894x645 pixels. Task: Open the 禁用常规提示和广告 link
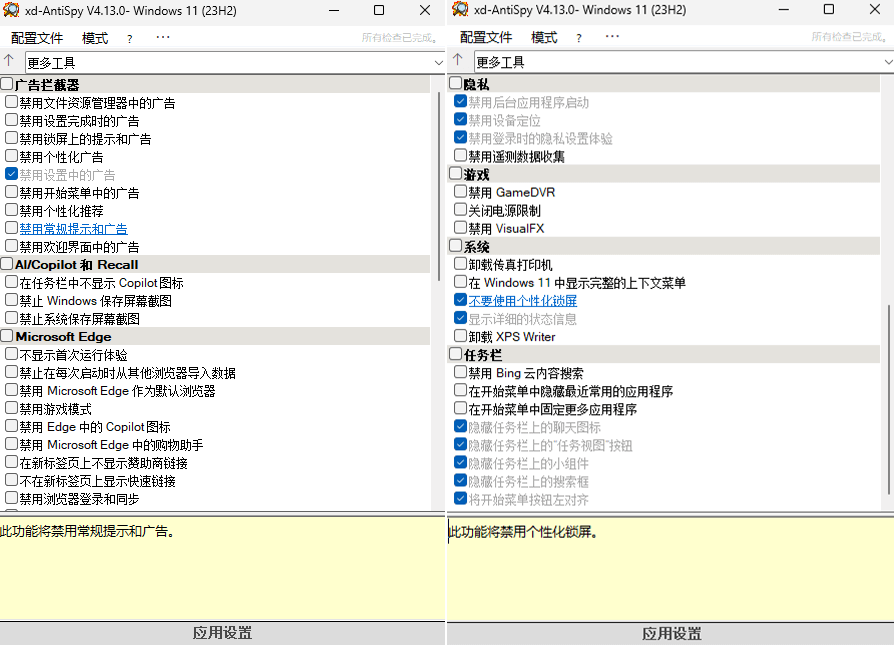[x=74, y=229]
